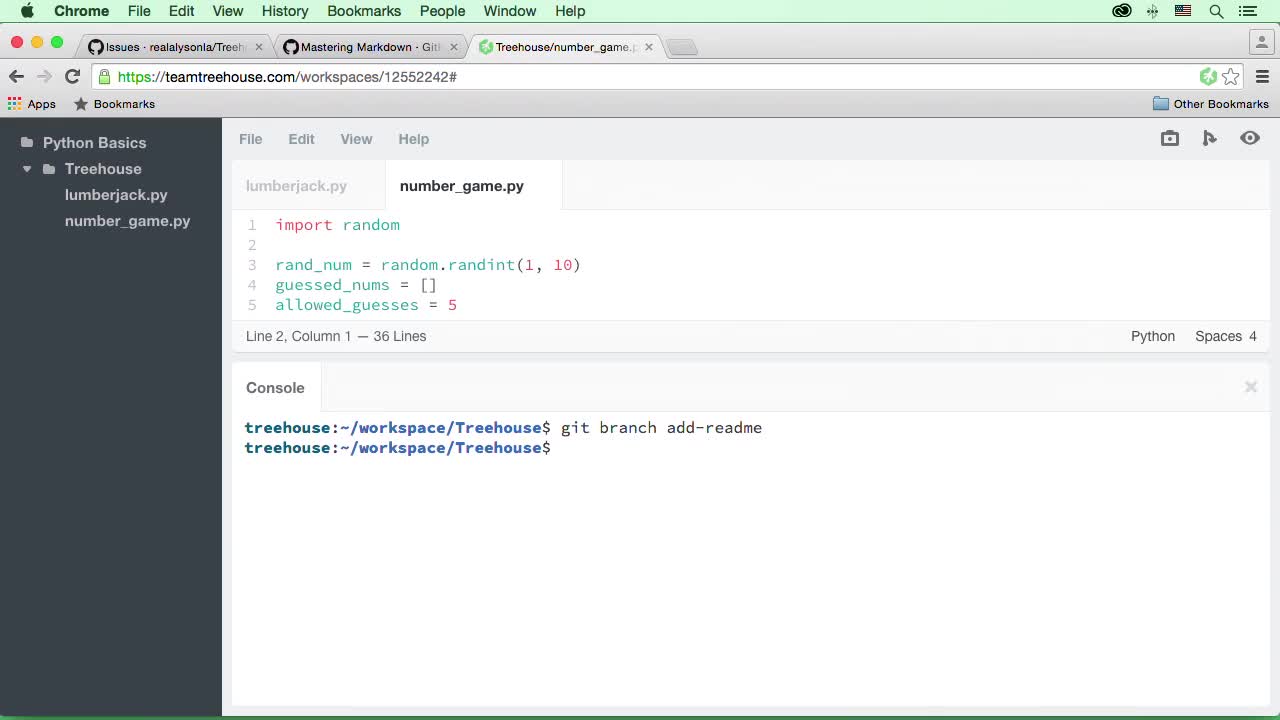Switch to the lumberjack.py tab
This screenshot has height=720, width=1280.
(x=296, y=186)
